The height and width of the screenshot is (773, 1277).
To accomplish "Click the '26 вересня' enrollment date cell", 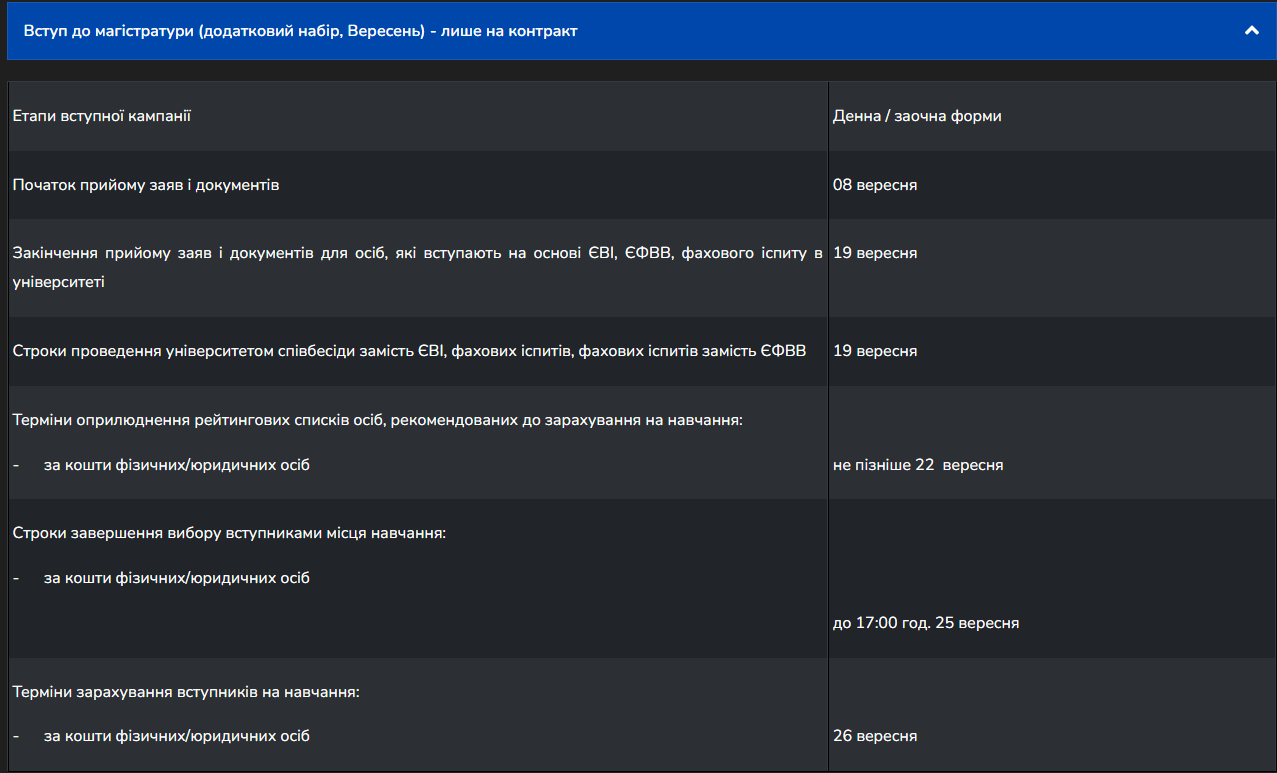I will (875, 736).
